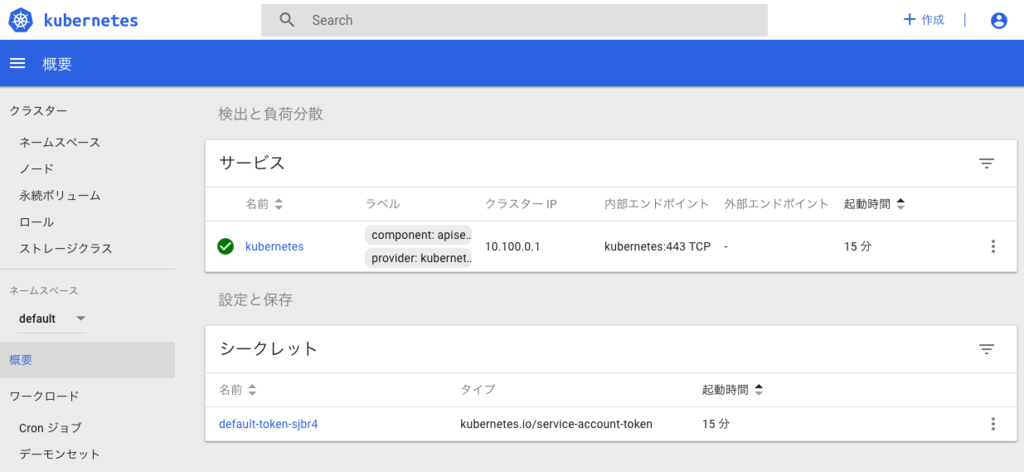
Task: Open the kubernetes service link
Action: (x=274, y=247)
